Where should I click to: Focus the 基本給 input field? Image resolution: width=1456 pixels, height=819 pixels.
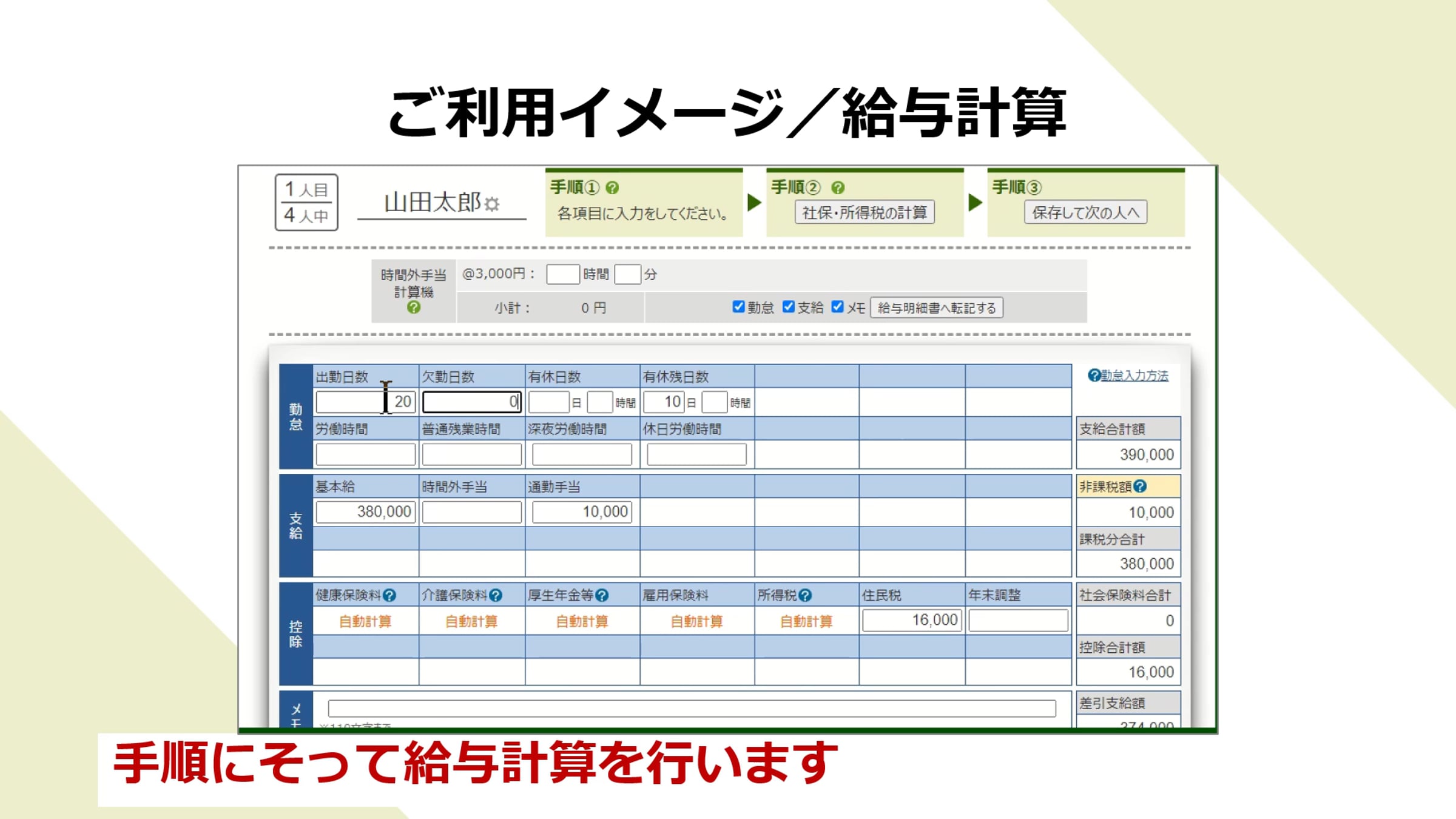(x=365, y=512)
